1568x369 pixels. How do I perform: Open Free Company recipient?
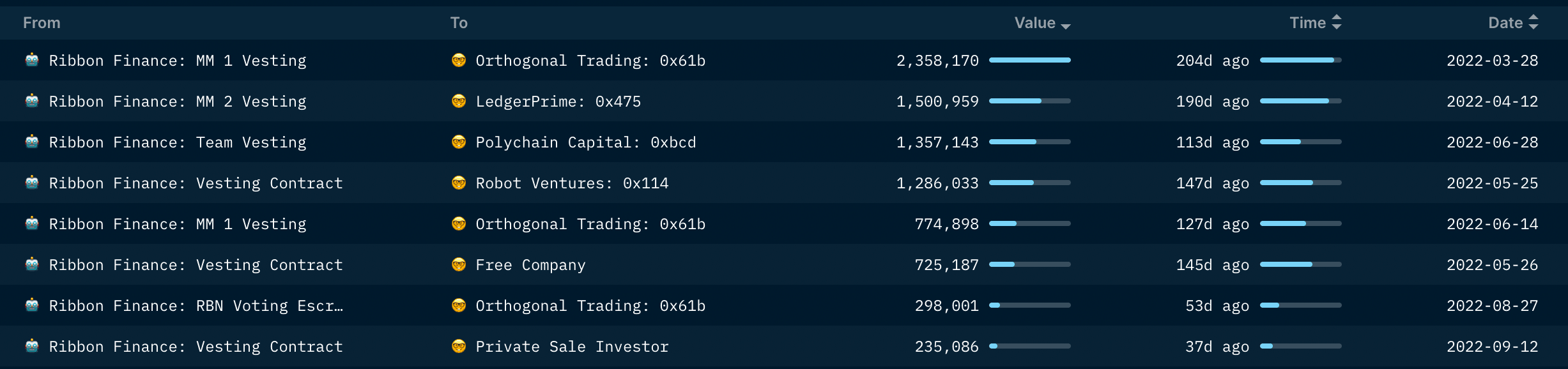(531, 265)
